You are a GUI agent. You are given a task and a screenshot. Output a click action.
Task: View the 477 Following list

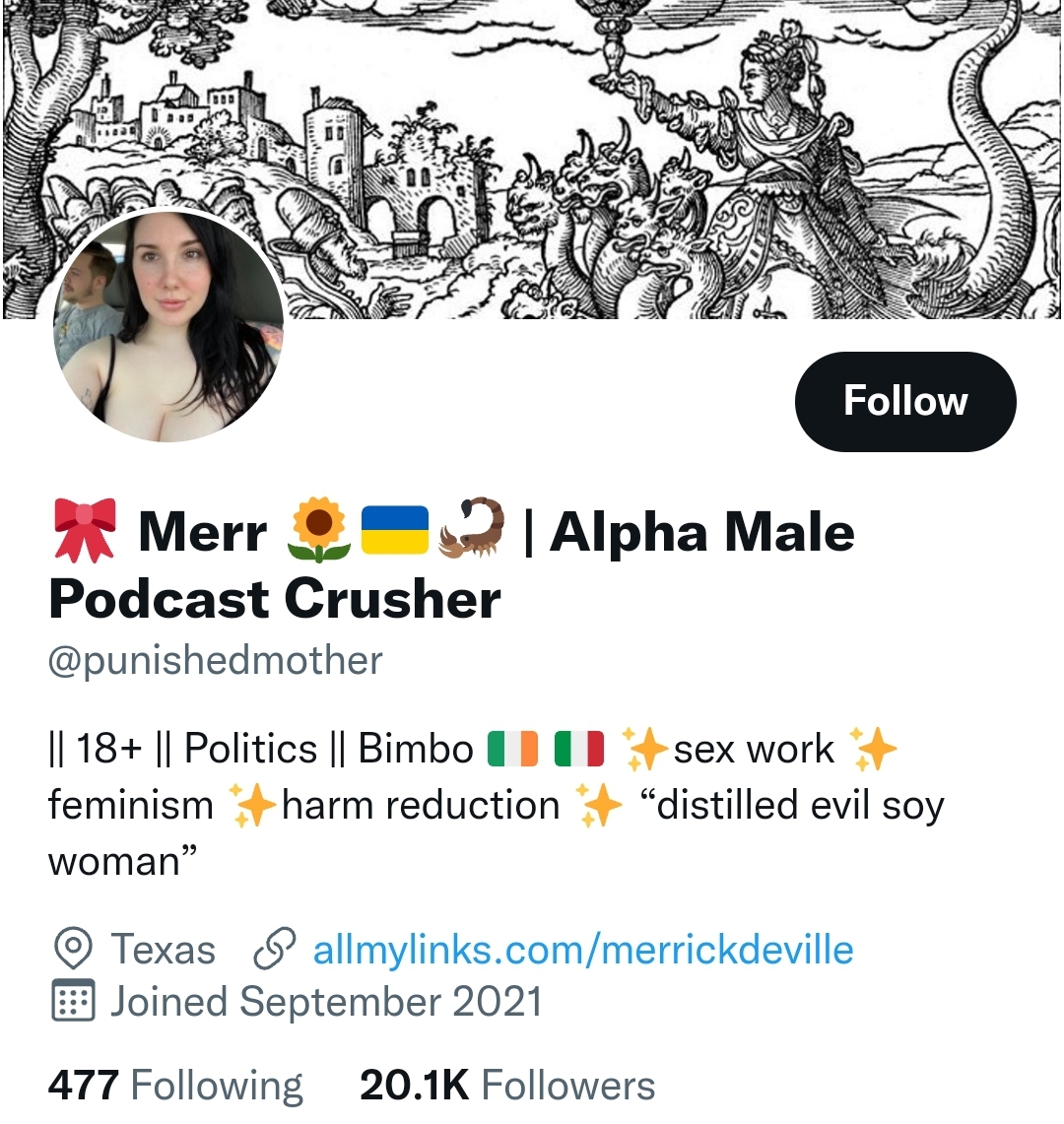click(x=175, y=1086)
